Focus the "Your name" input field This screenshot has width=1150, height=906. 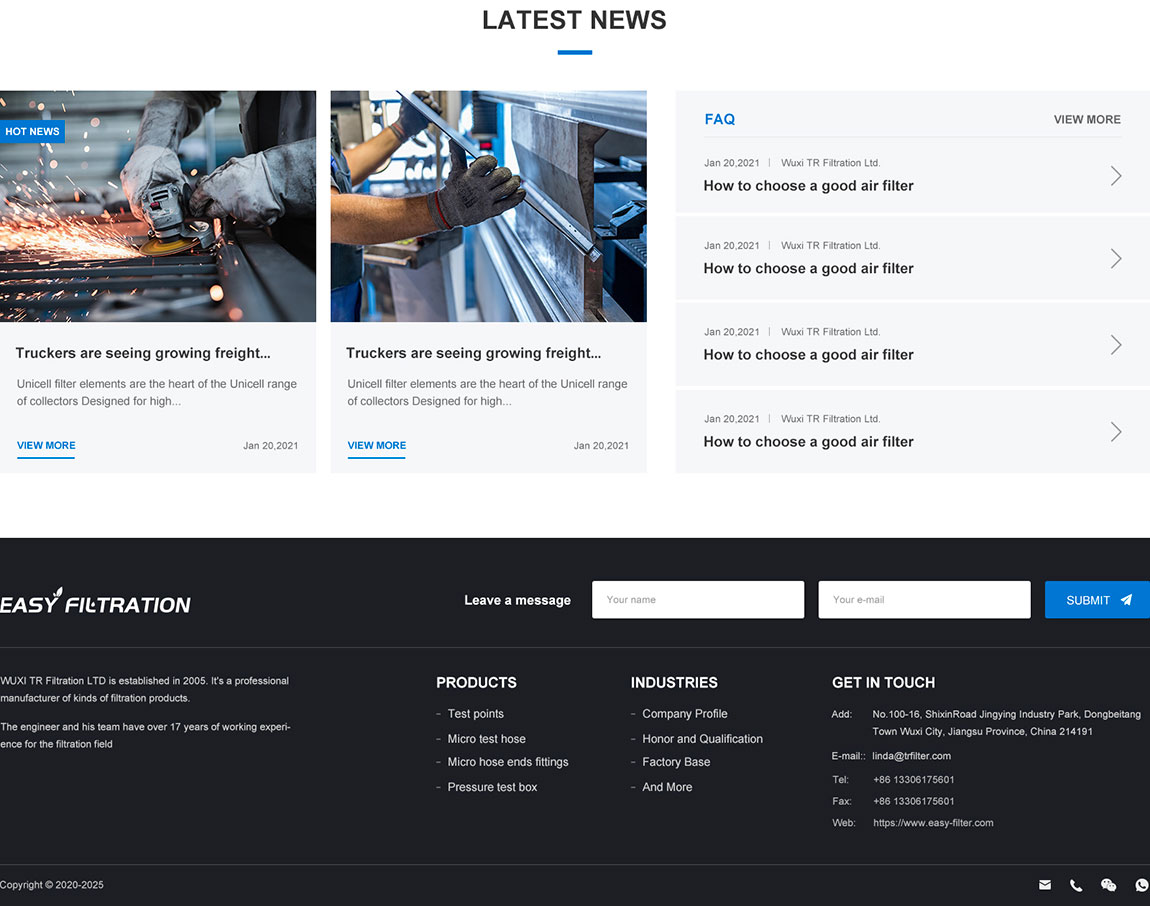(x=698, y=600)
